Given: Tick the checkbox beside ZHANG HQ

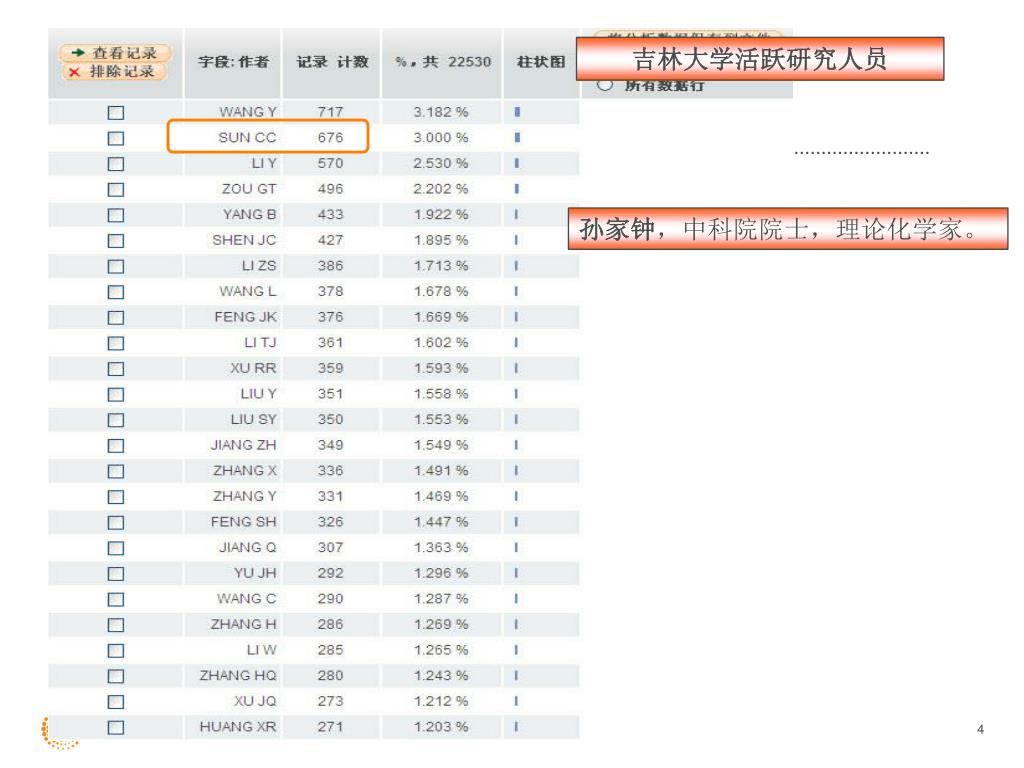Looking at the screenshot, I should point(116,676).
